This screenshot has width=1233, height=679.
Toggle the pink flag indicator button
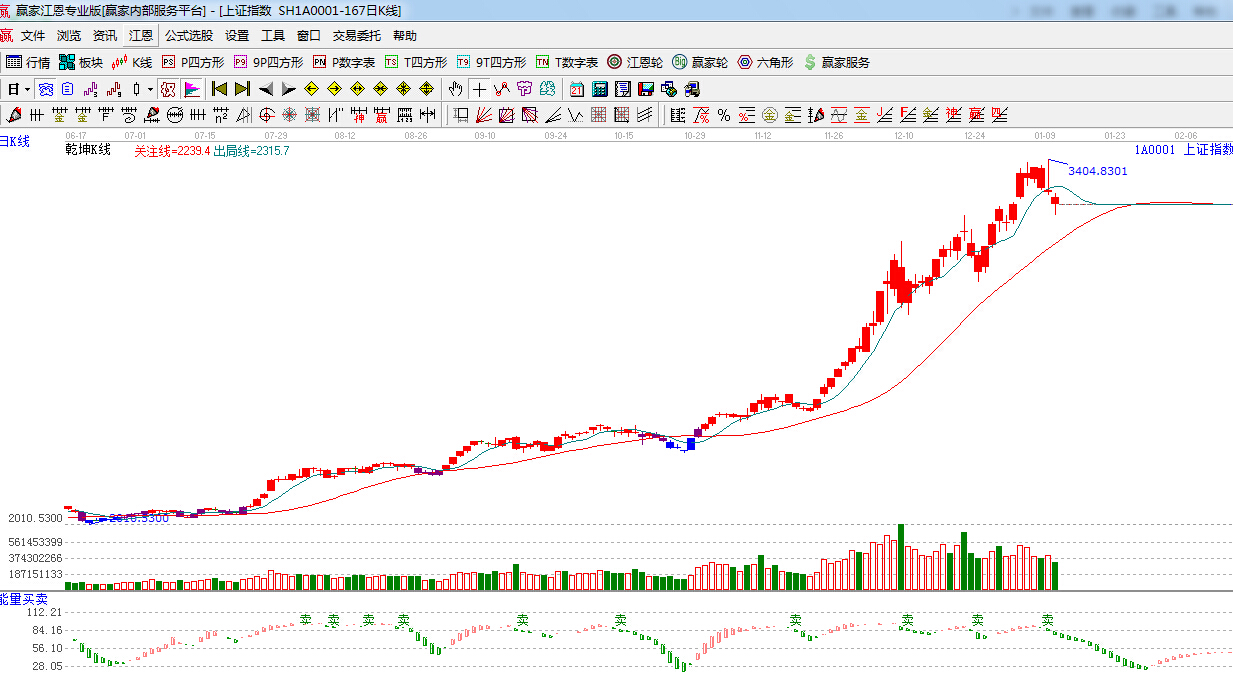(x=192, y=89)
